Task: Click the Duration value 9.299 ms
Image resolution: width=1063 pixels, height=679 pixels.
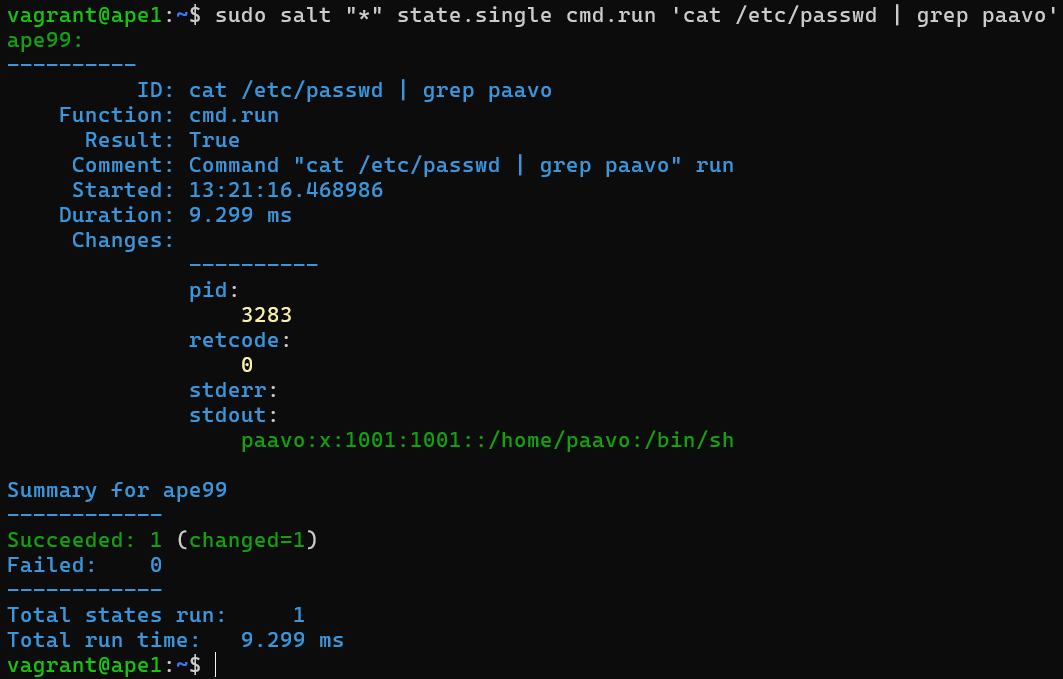Action: pos(240,215)
